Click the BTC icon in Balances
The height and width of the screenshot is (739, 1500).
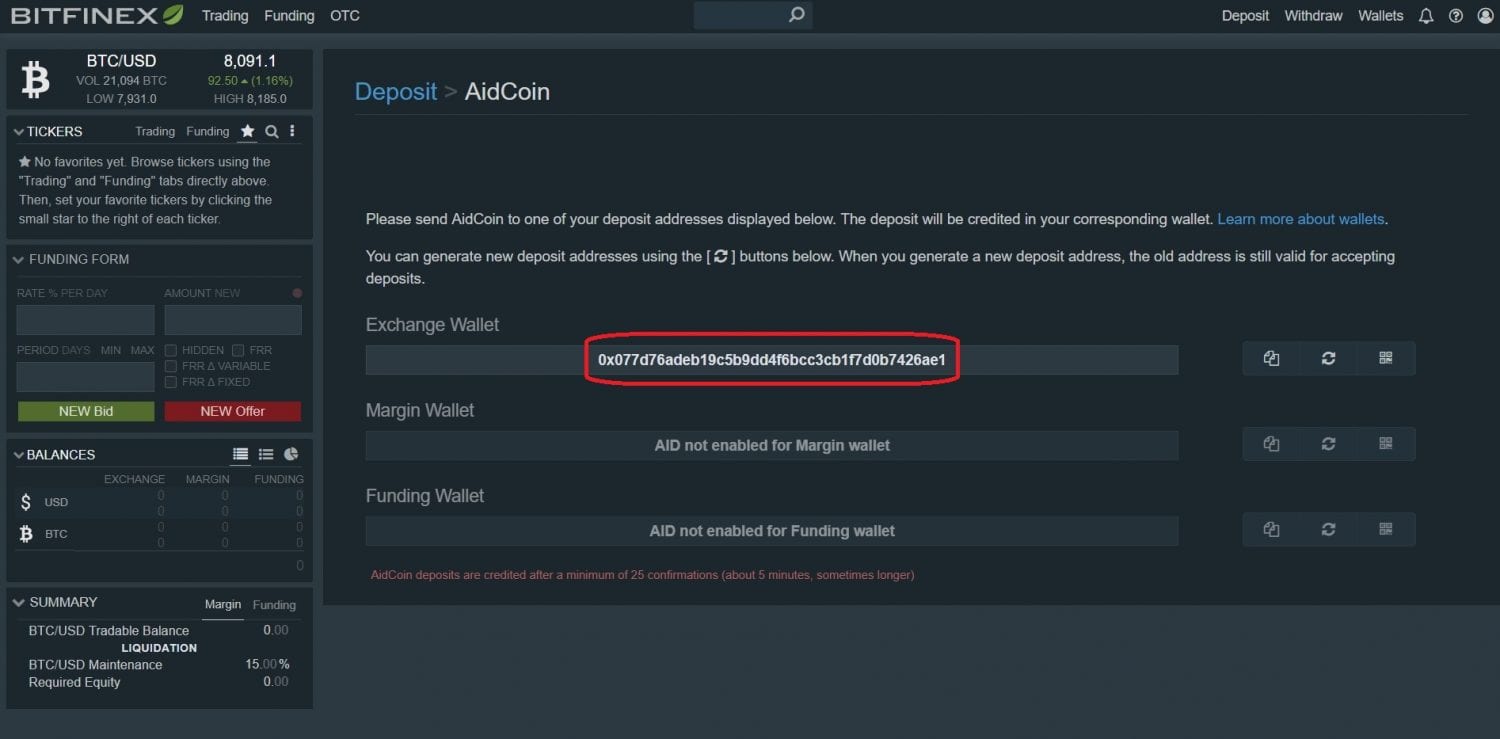26,534
